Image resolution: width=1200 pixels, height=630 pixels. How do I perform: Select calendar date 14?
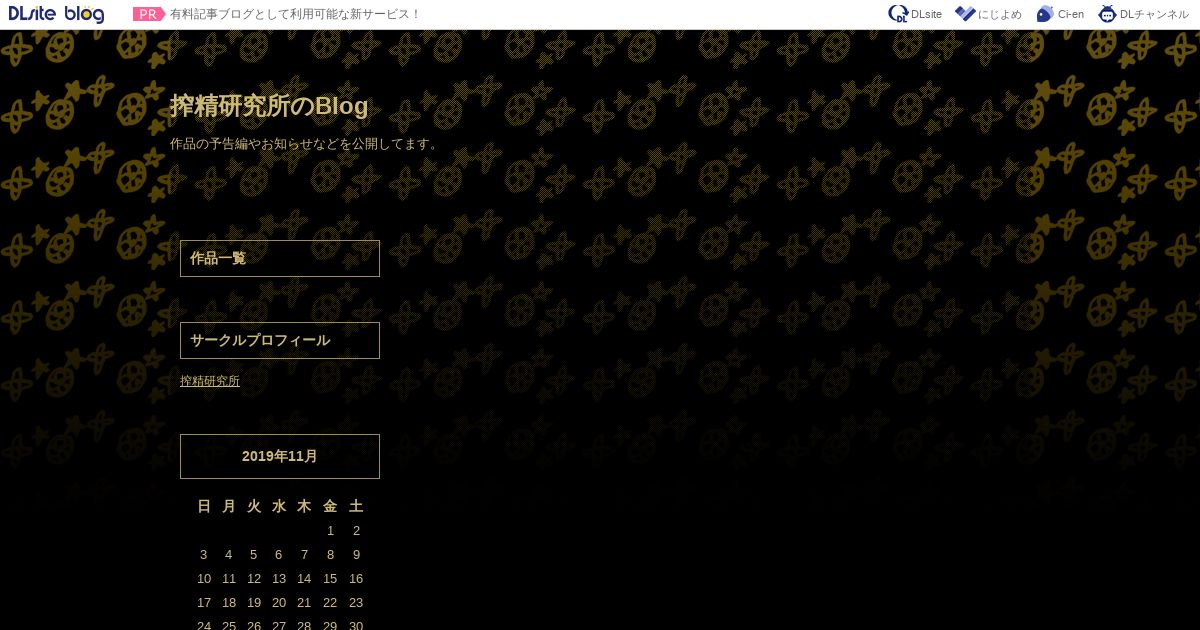click(x=304, y=579)
